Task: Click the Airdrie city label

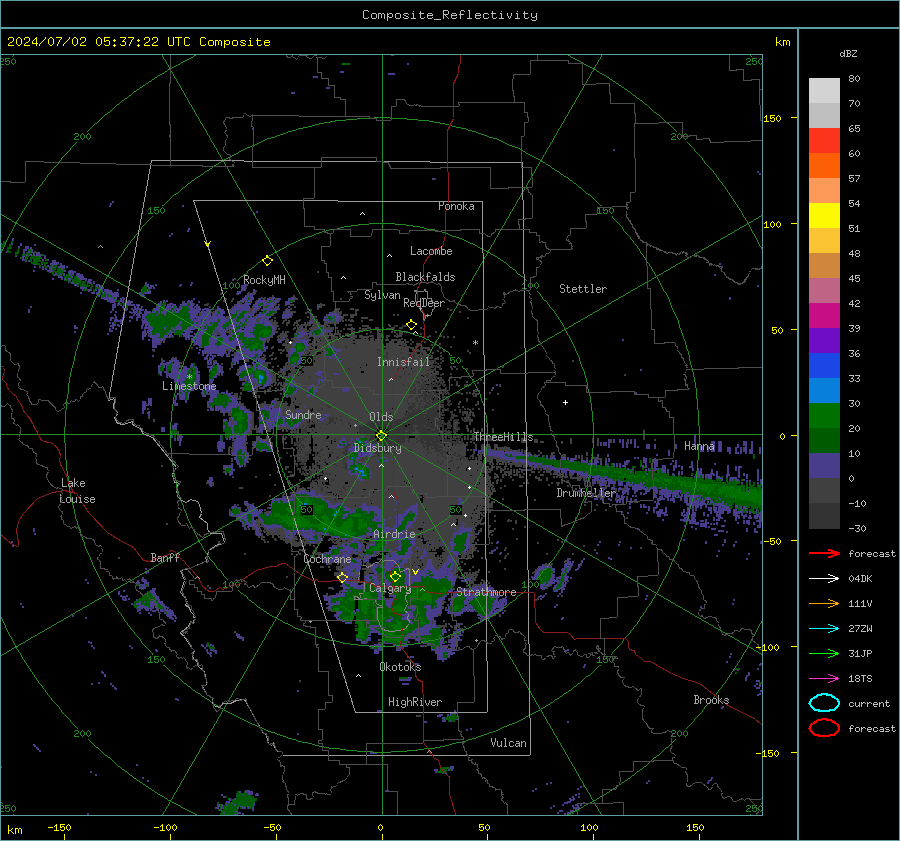Action: click(x=394, y=534)
